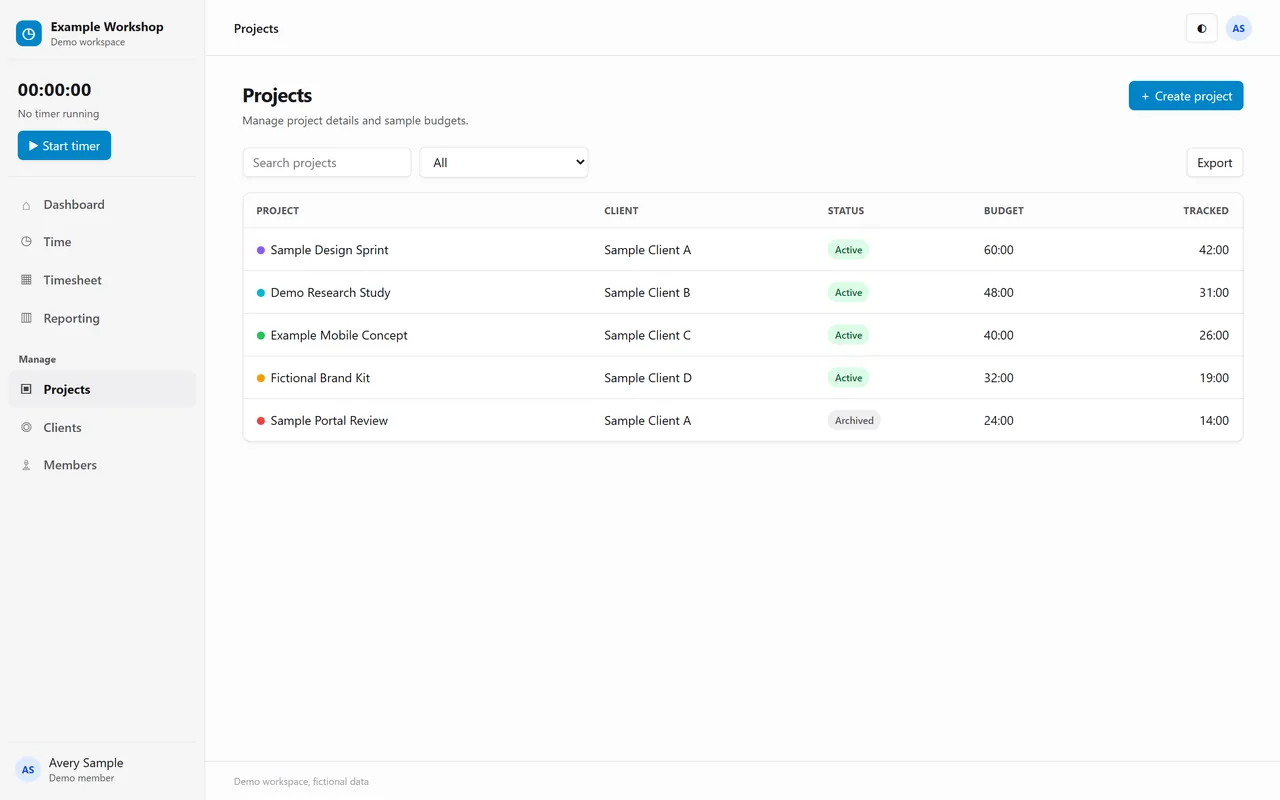
Task: Click the Active badge for Demo Research Study
Action: (x=848, y=293)
